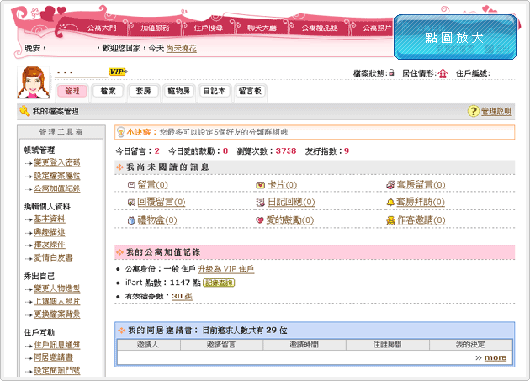Click the 回覆留言(0) link text
The height and width of the screenshot is (381, 530).
[x=161, y=202]
